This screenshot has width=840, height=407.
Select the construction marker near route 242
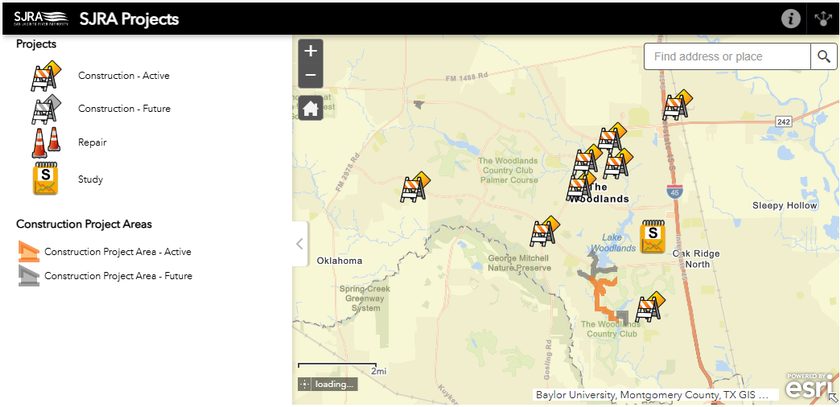click(x=677, y=105)
